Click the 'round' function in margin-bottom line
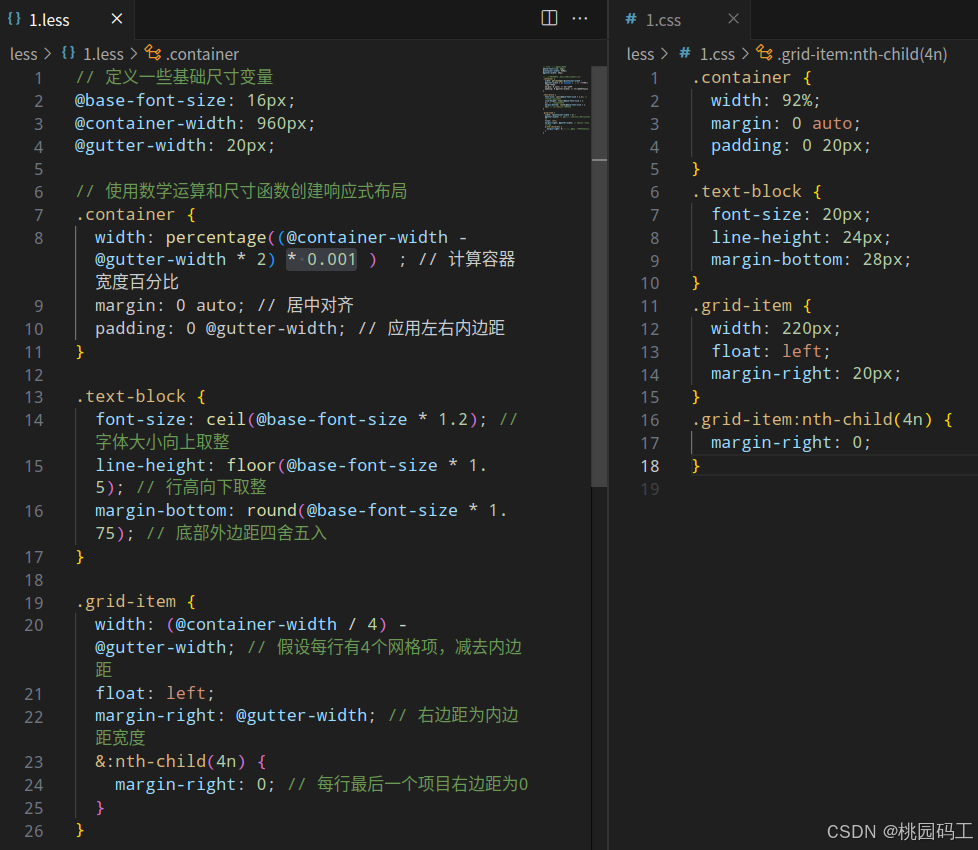Image resolution: width=978 pixels, height=850 pixels. click(272, 511)
